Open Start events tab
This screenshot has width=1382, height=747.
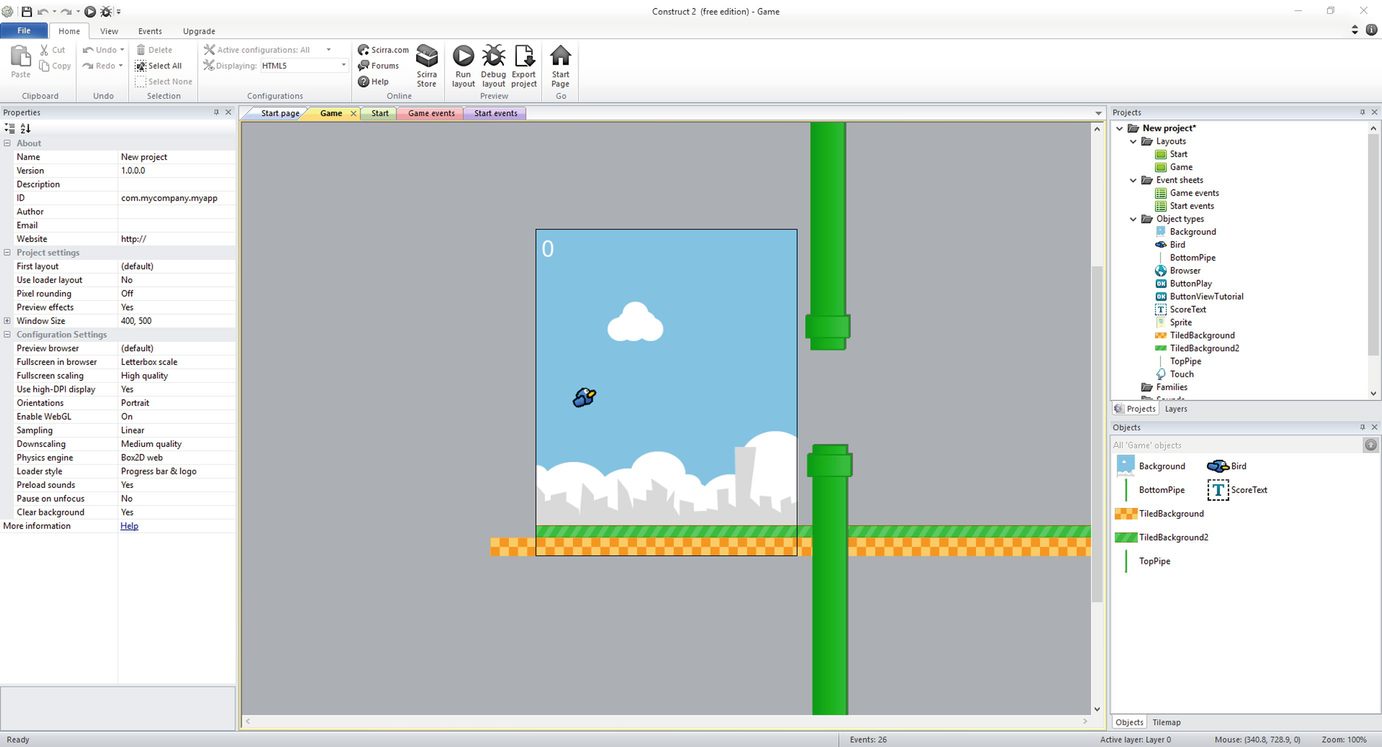click(496, 113)
